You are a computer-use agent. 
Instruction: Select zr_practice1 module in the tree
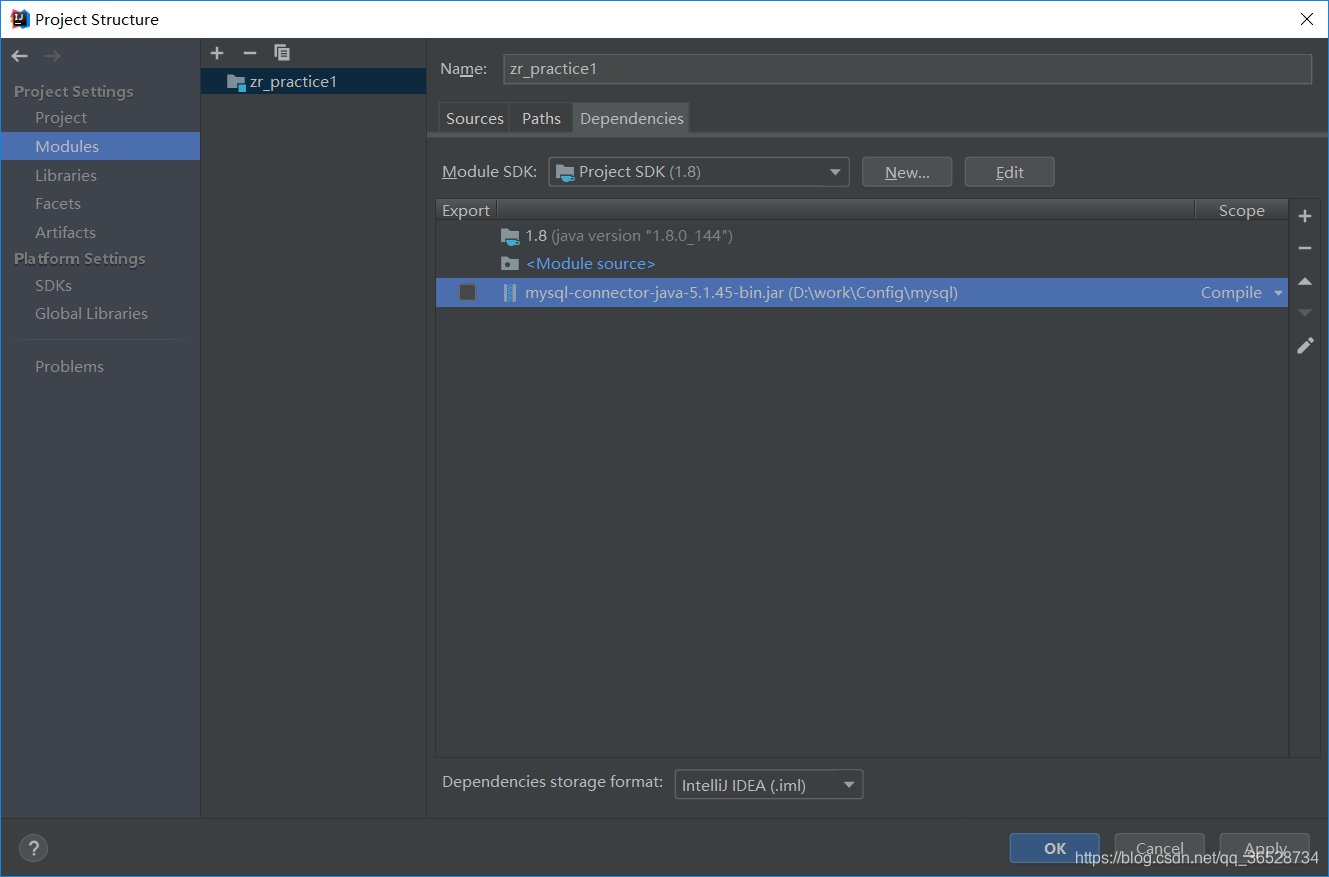coord(313,82)
